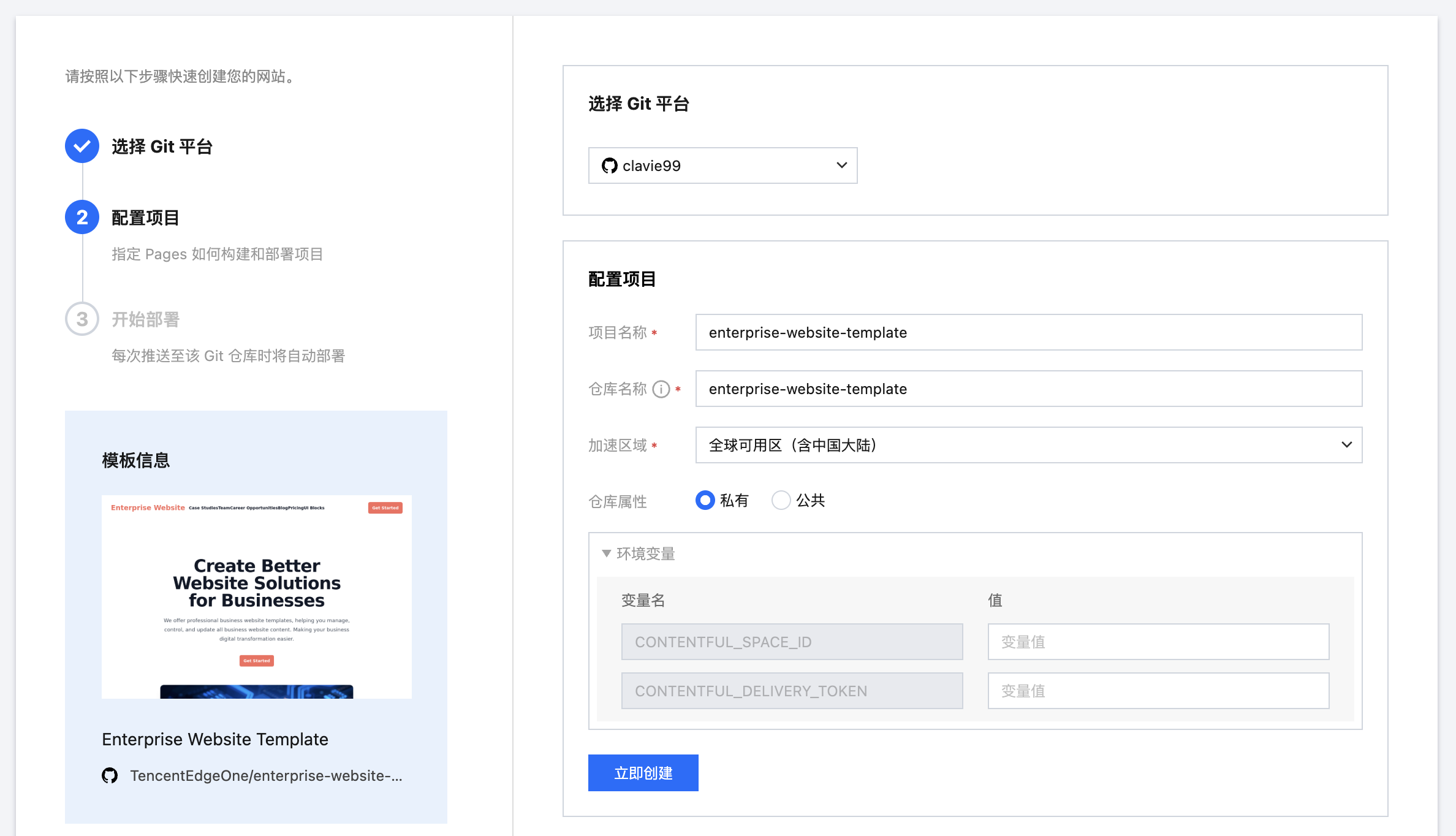Click the info icon next to 仓库名称
The image size is (1456, 836).
pyautogui.click(x=661, y=389)
